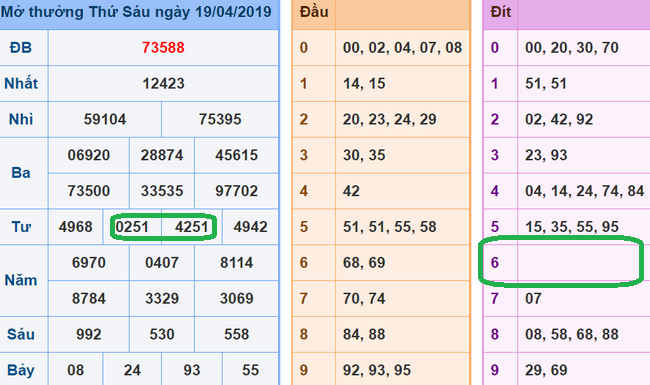Click Đít row values 02, 42, 92
650x385 pixels.
click(x=559, y=119)
